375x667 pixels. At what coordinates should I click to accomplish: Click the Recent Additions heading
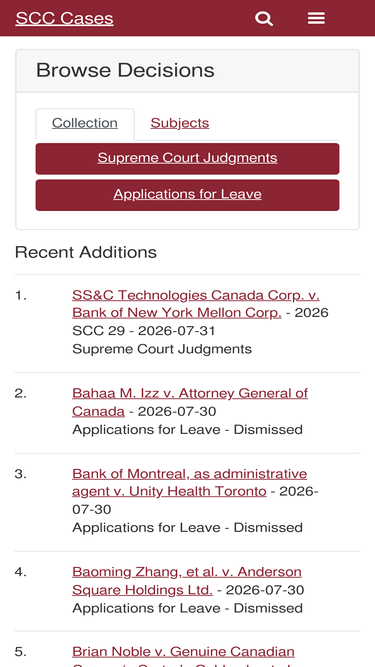point(86,252)
